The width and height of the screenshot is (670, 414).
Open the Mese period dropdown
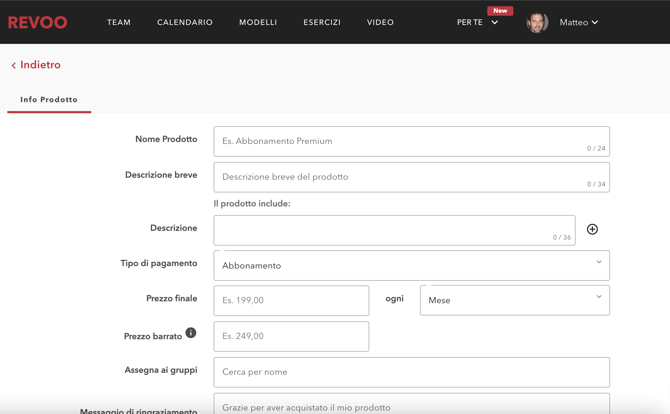514,300
